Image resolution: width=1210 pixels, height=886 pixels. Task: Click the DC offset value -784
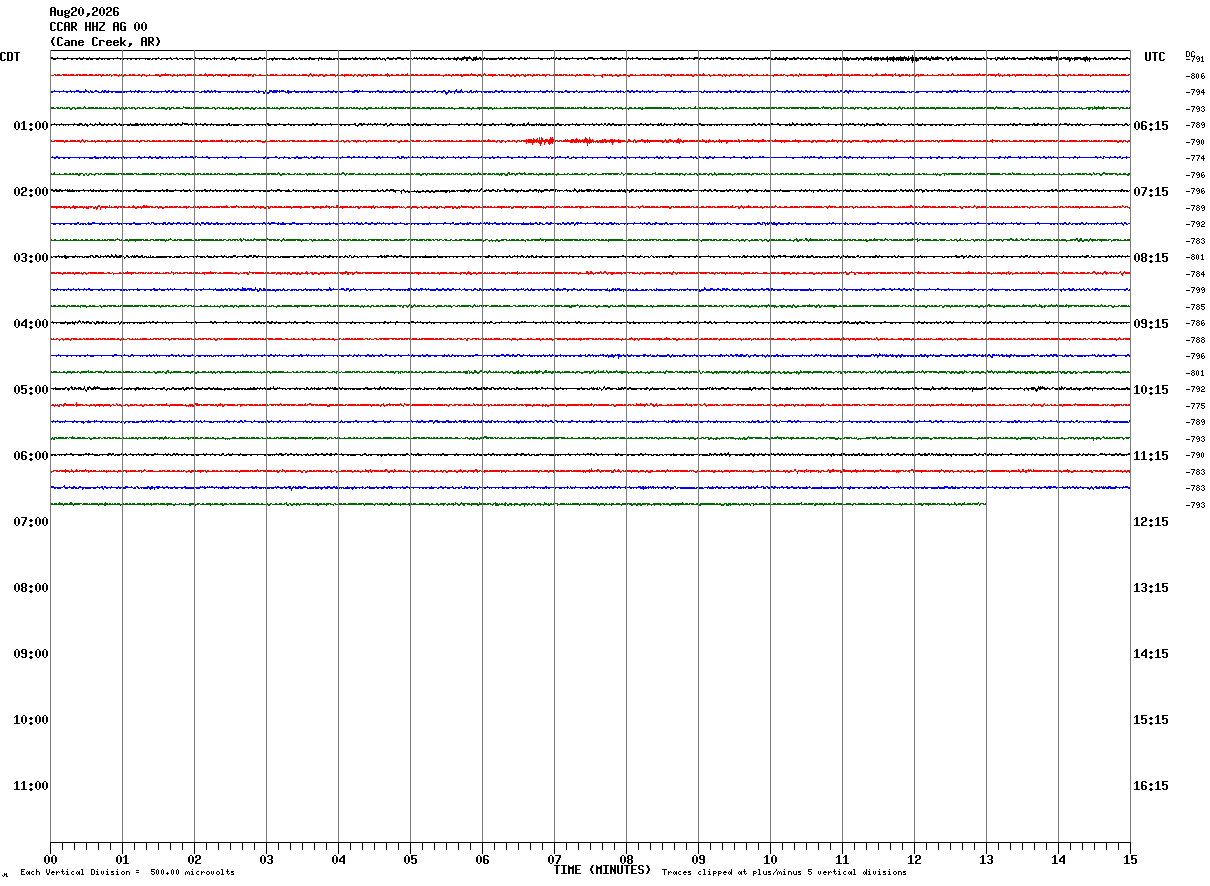coord(1195,274)
